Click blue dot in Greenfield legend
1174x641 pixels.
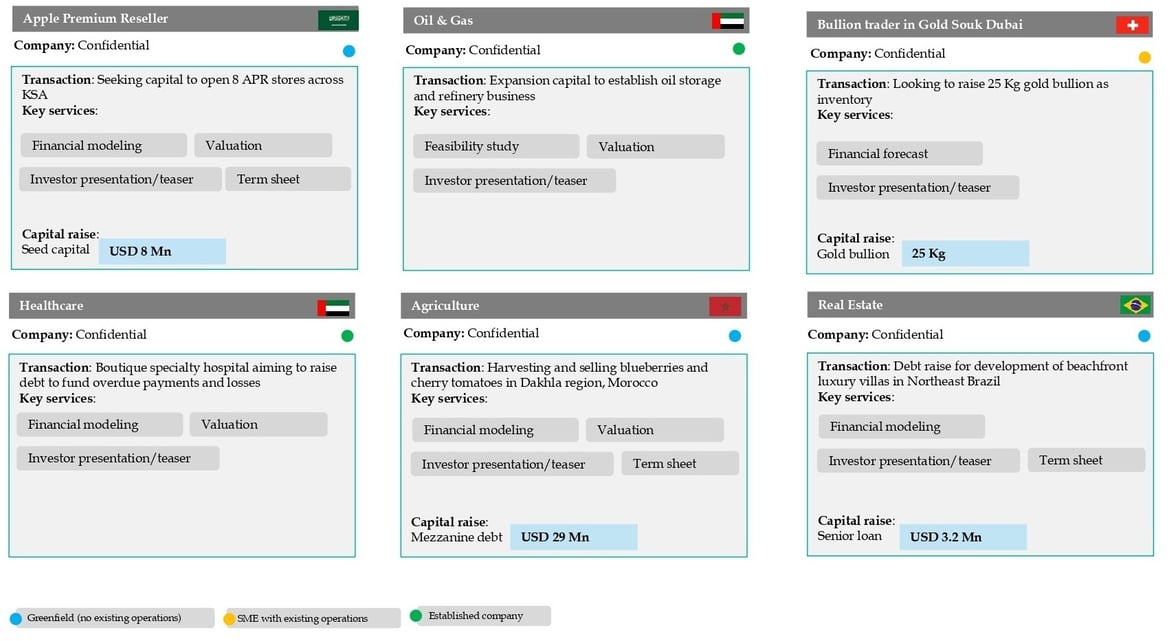click(x=16, y=619)
